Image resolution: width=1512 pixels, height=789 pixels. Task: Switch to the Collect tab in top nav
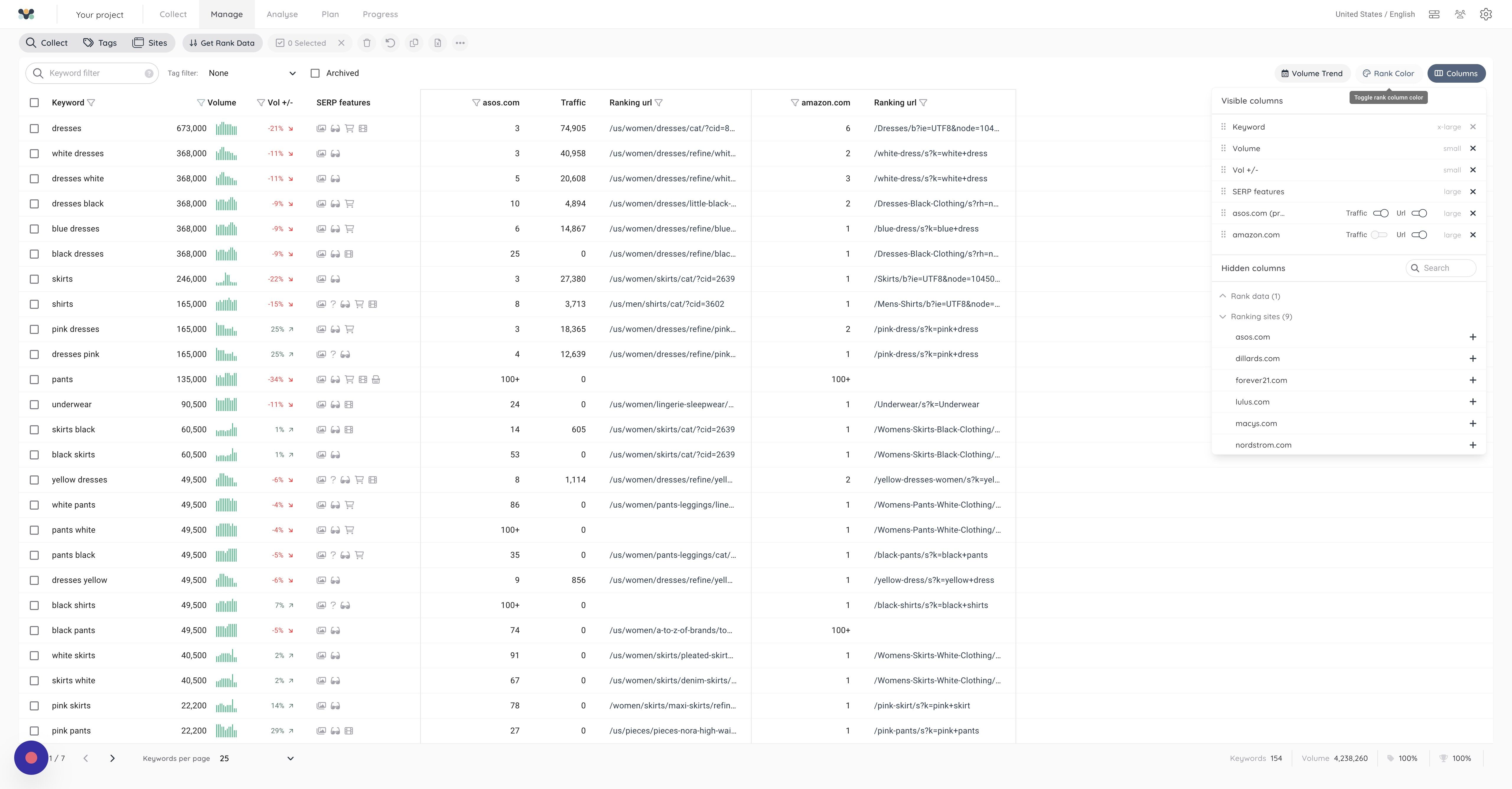pyautogui.click(x=173, y=14)
